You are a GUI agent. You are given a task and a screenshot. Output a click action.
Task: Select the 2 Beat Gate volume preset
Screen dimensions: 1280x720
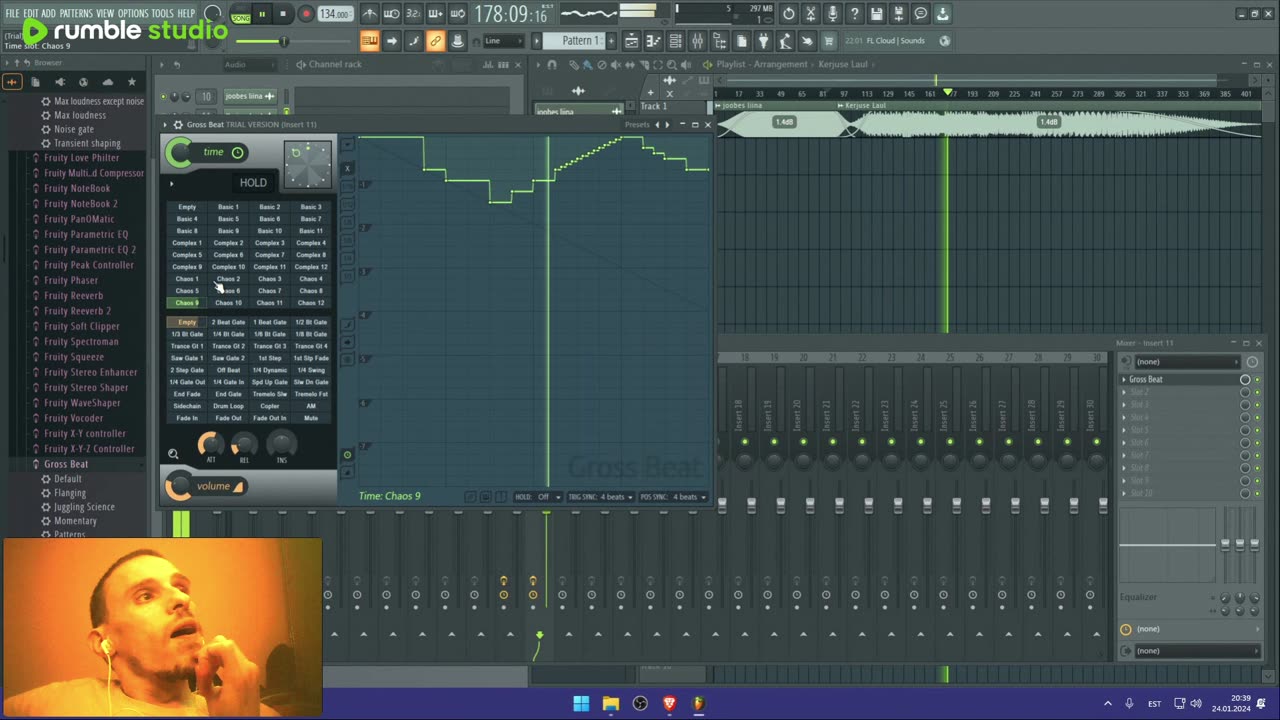point(228,323)
